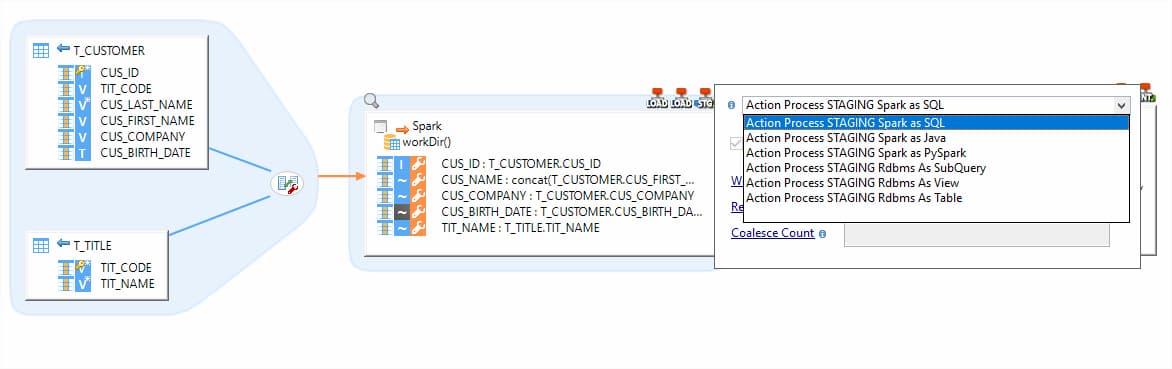Click the blue arrow beside T_TITLE
The height and width of the screenshot is (369, 1172).
(x=63, y=244)
